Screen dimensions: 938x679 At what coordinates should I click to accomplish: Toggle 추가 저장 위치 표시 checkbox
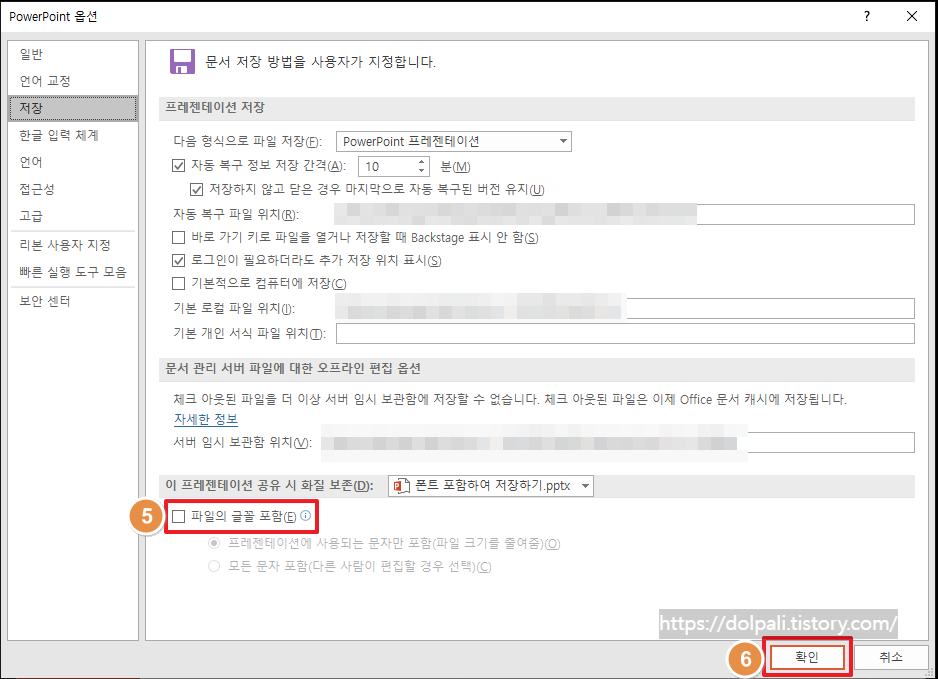click(178, 260)
